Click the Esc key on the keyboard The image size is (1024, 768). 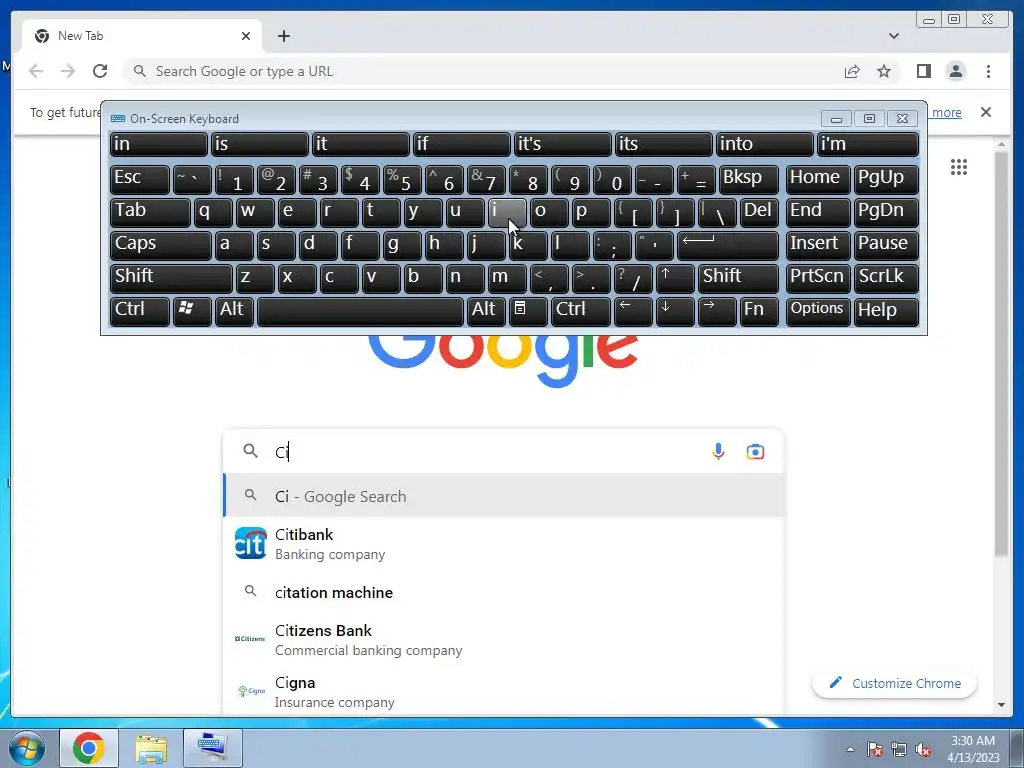[x=140, y=180]
